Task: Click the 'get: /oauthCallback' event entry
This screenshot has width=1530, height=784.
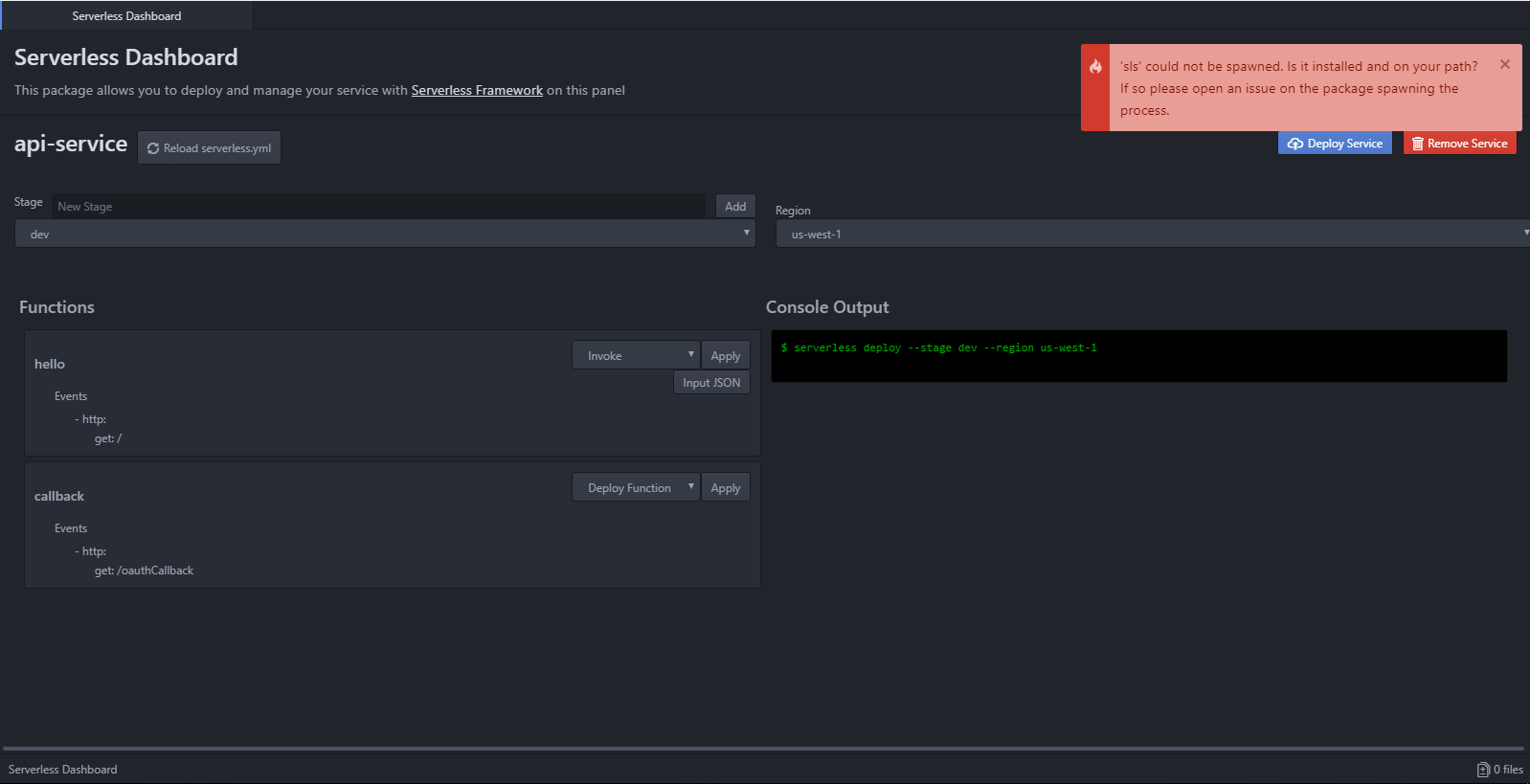Action: [x=144, y=571]
